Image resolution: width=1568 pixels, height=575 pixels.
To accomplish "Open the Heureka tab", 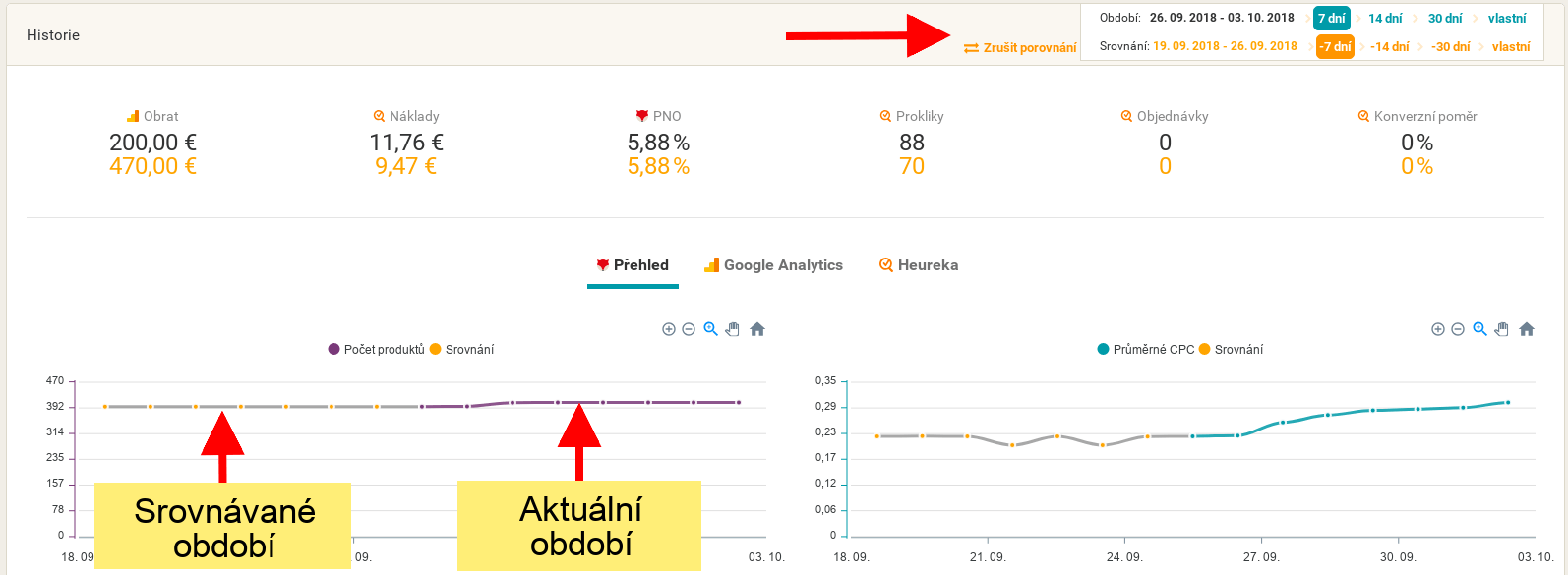I will (x=918, y=265).
